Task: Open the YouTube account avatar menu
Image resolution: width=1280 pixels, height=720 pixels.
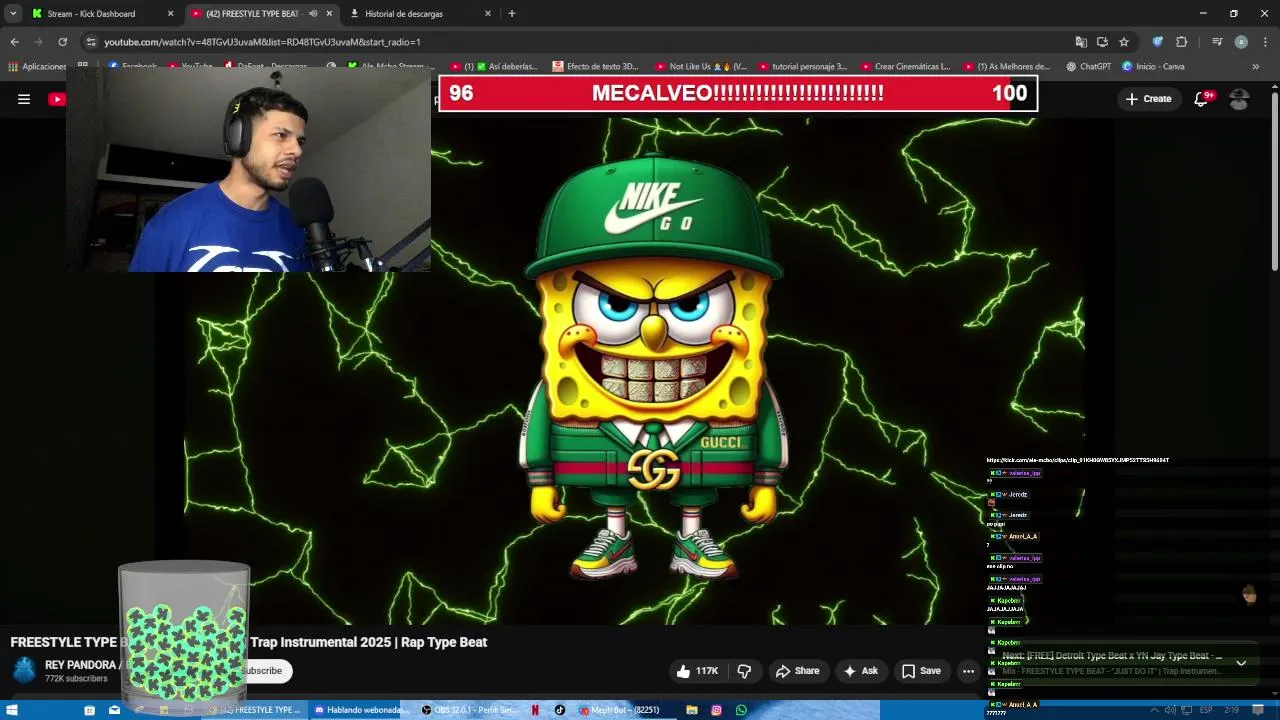Action: [x=1239, y=99]
